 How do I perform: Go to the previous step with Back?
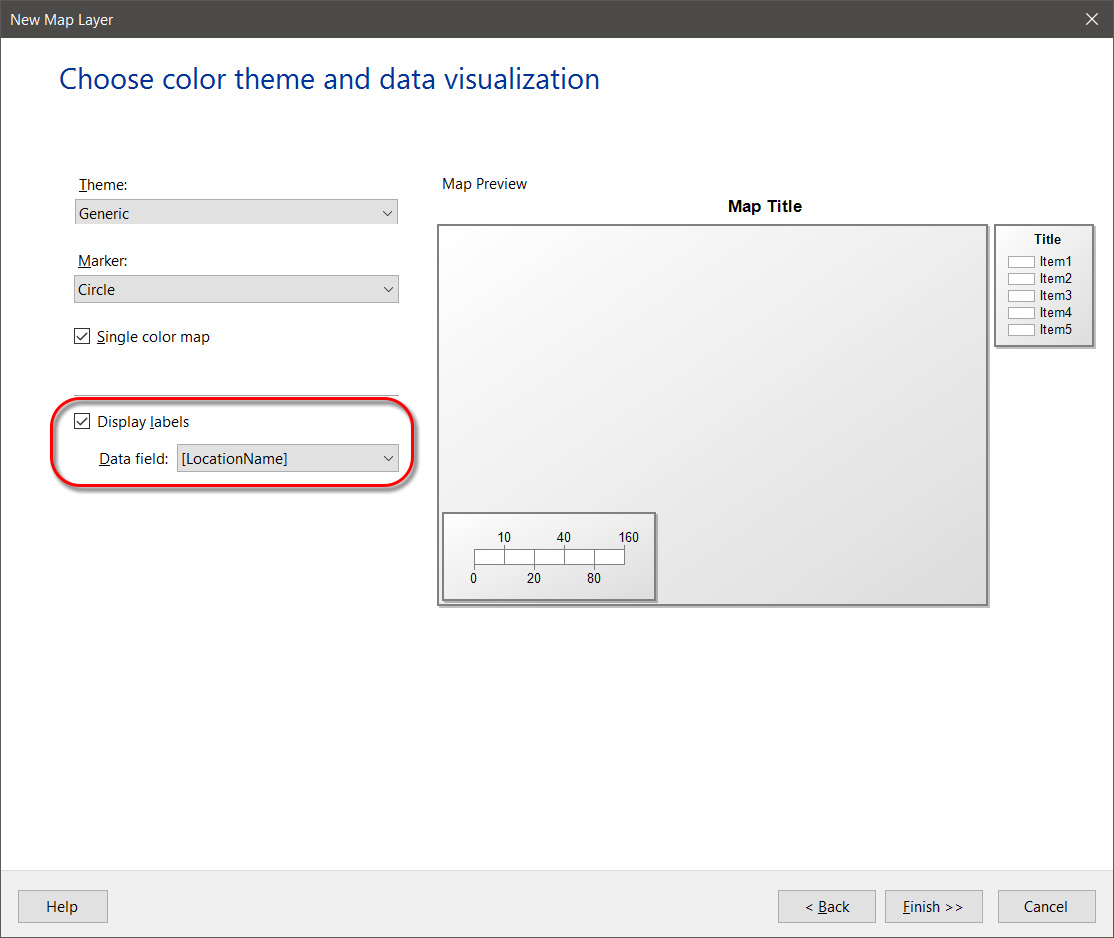coord(827,907)
